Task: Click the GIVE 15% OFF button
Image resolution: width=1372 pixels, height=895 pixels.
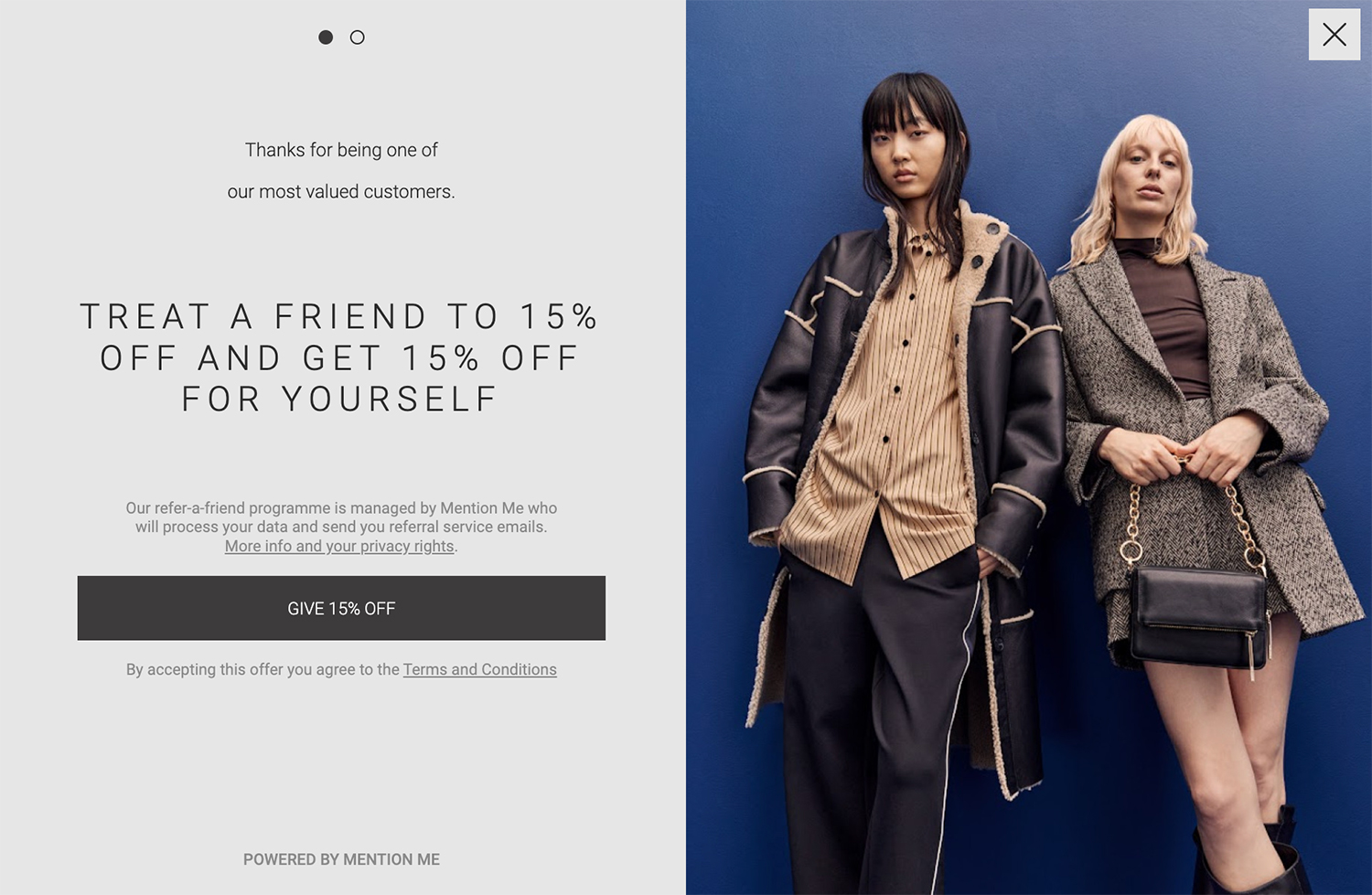Action: coord(341,608)
